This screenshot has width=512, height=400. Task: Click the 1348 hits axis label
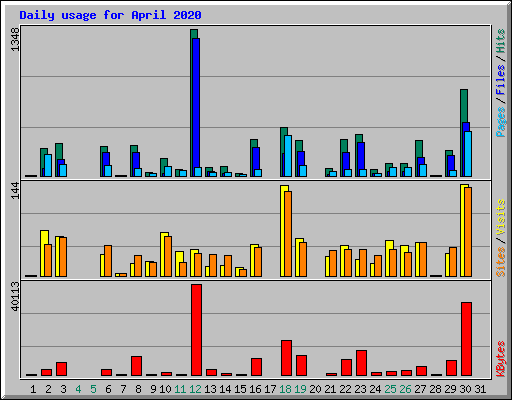(x=15, y=40)
